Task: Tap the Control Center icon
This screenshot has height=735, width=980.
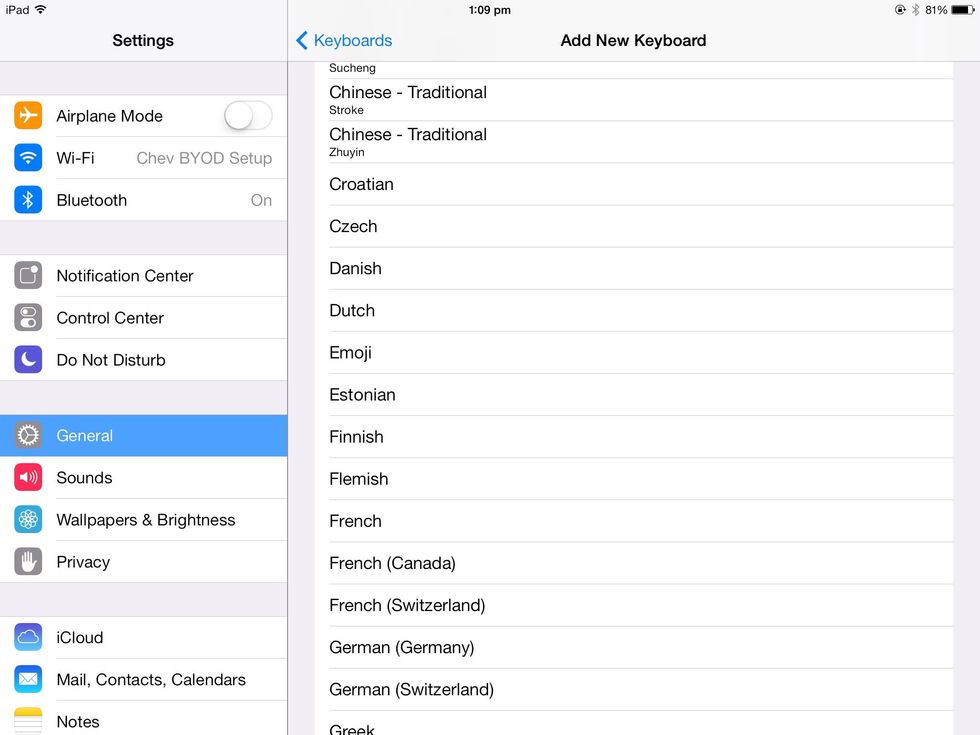Action: pos(28,318)
